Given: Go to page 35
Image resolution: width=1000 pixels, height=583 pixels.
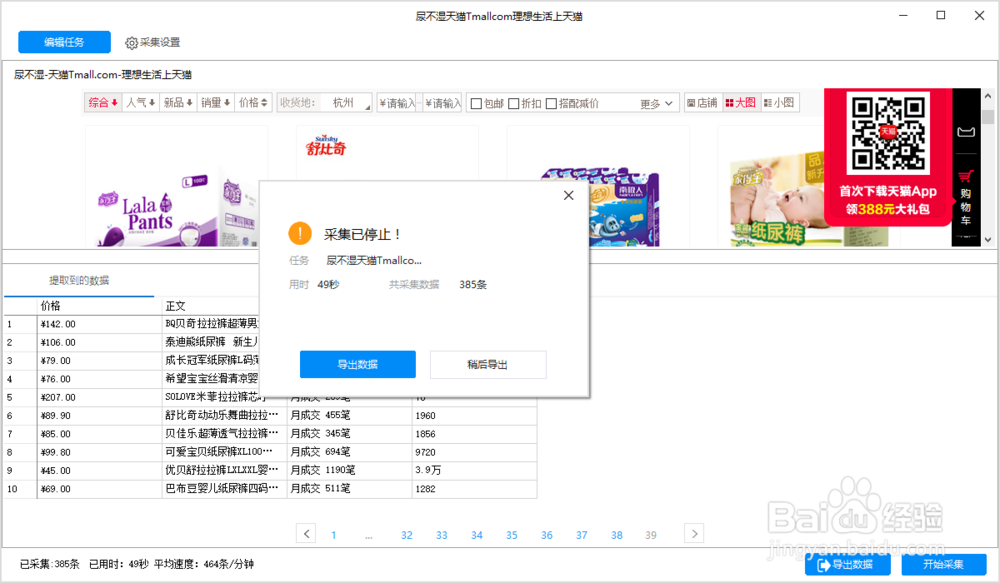Looking at the screenshot, I should [x=511, y=535].
